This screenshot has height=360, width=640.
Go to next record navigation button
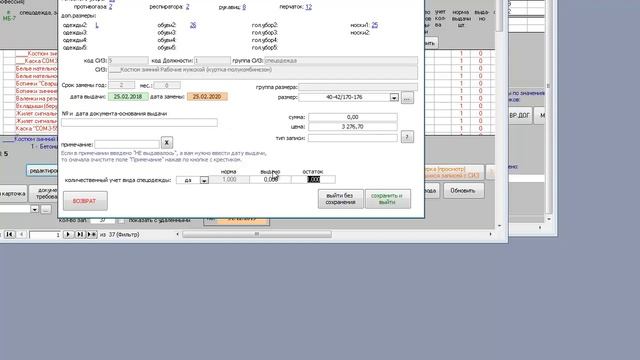click(x=68, y=234)
